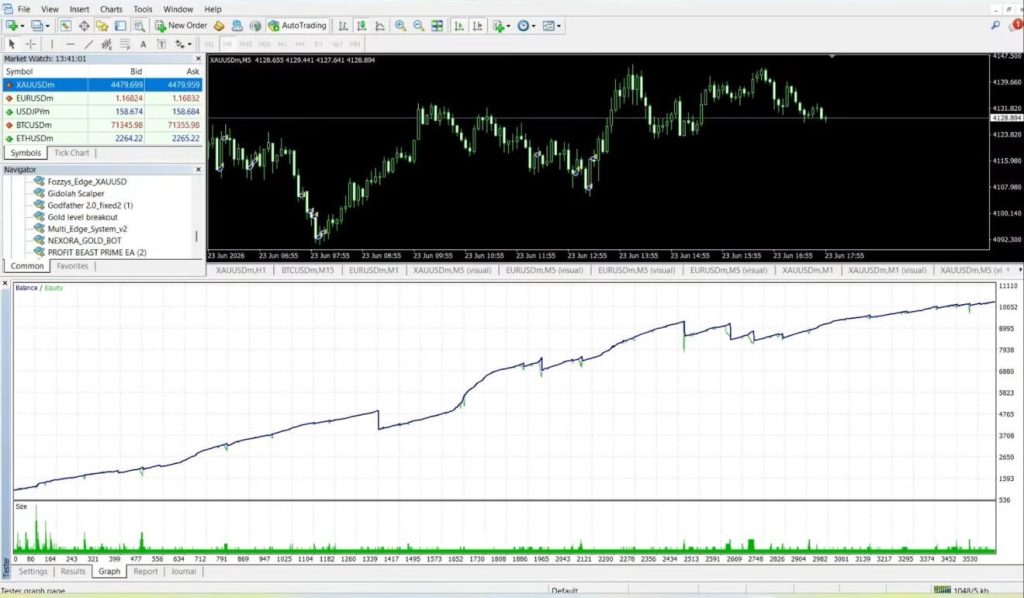Open the search magnifier at top right
1024x598 pixels.
tap(995, 25)
